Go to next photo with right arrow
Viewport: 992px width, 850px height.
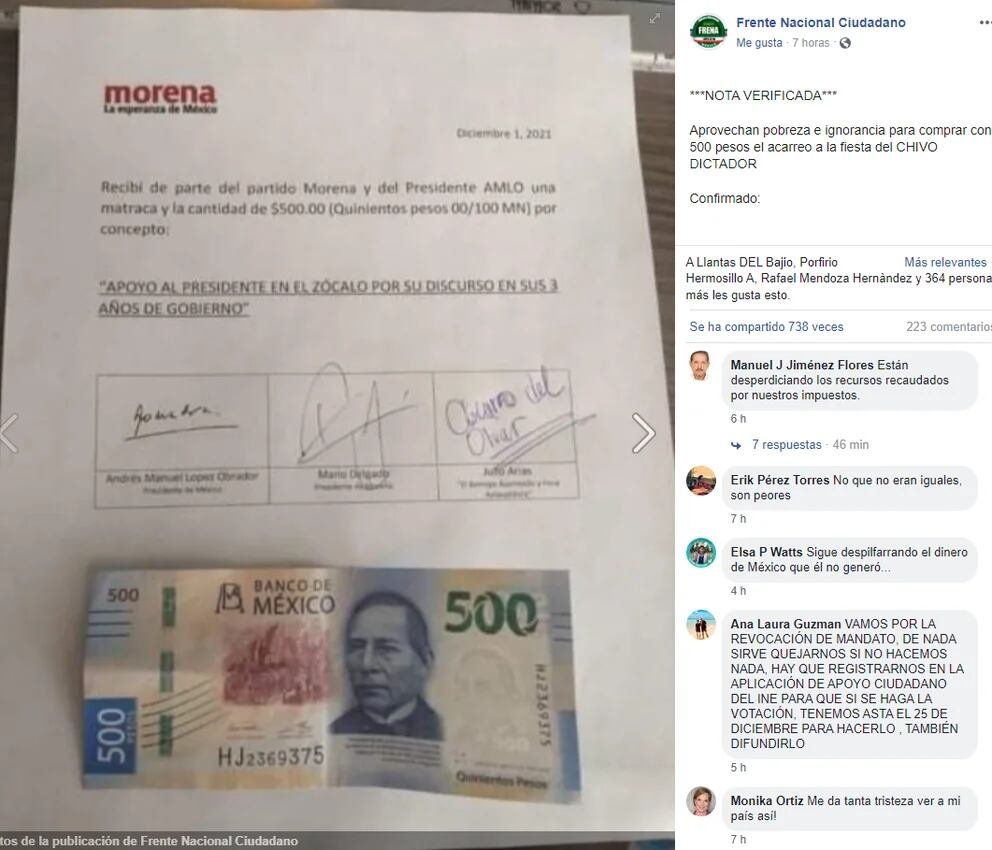pos(643,433)
